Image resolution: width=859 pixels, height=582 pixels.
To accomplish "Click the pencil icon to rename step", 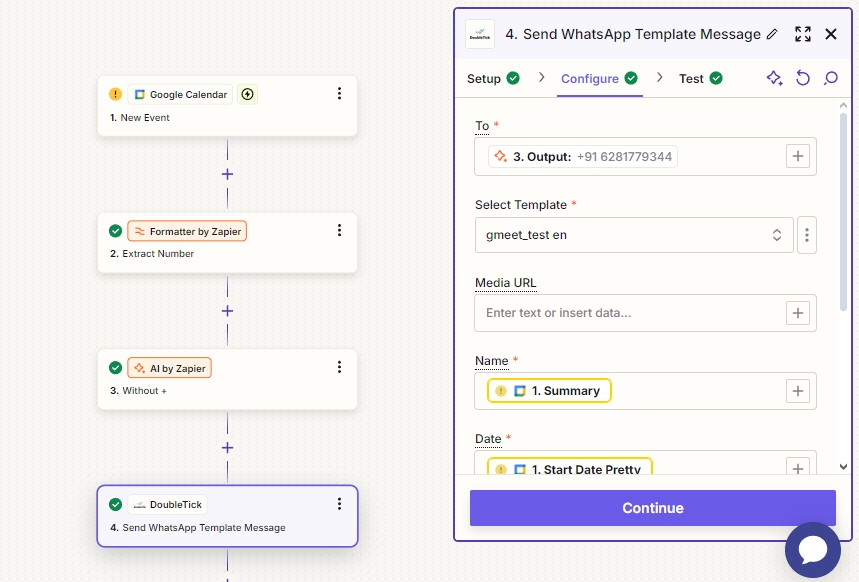I will (771, 34).
